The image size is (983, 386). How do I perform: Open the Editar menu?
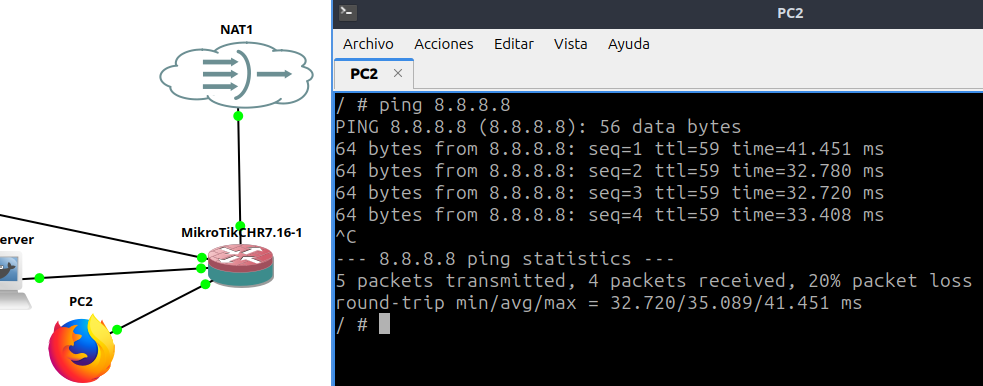[x=514, y=44]
